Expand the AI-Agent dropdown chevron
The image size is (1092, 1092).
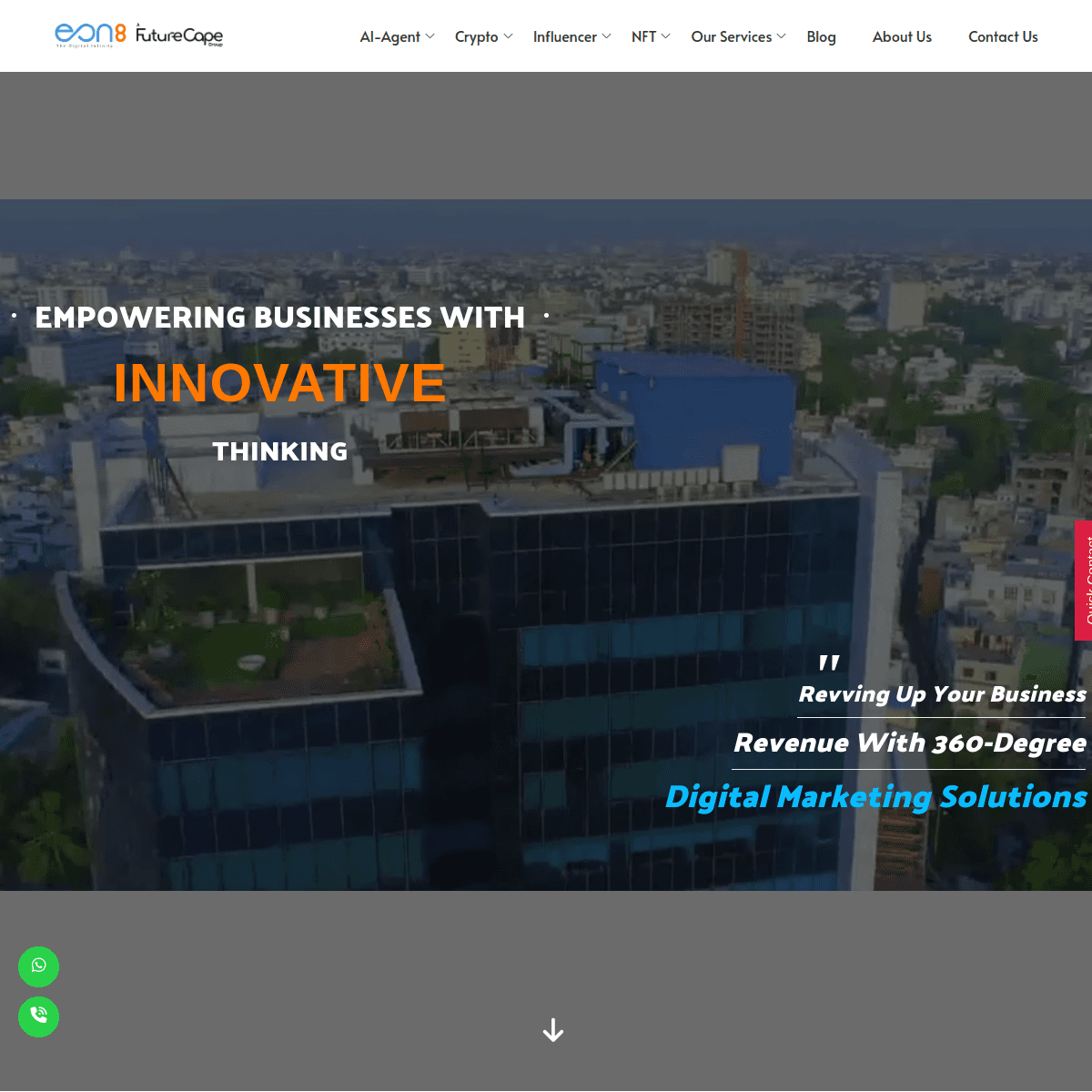(430, 36)
